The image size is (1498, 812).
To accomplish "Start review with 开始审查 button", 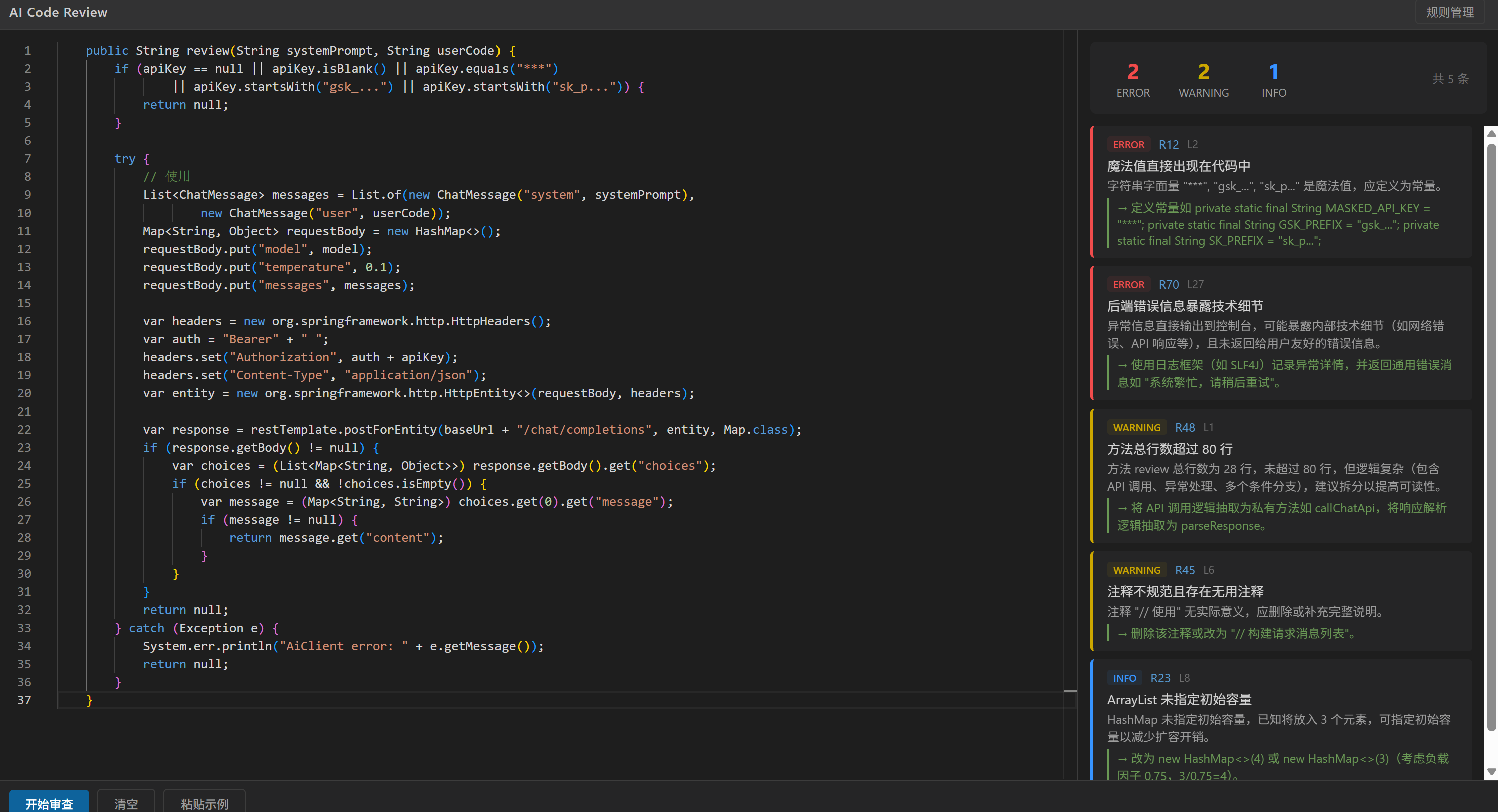I will click(x=49, y=802).
